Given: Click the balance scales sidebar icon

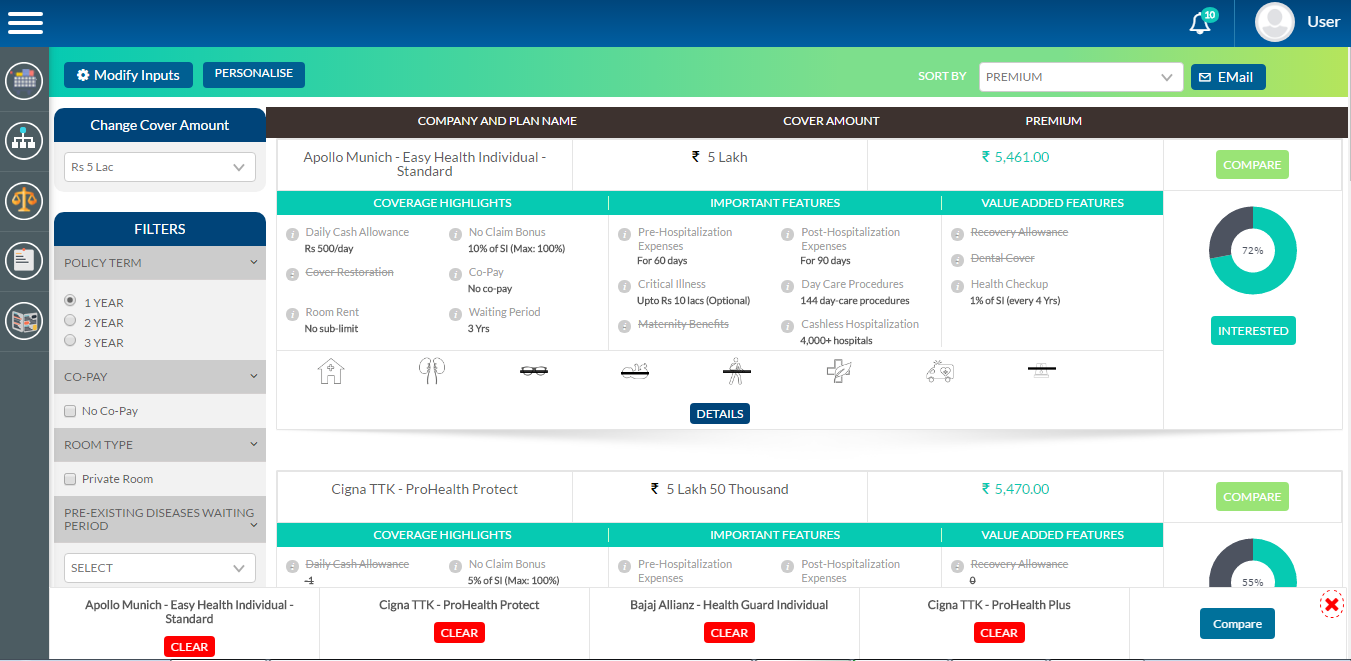Looking at the screenshot, I should coord(24,200).
